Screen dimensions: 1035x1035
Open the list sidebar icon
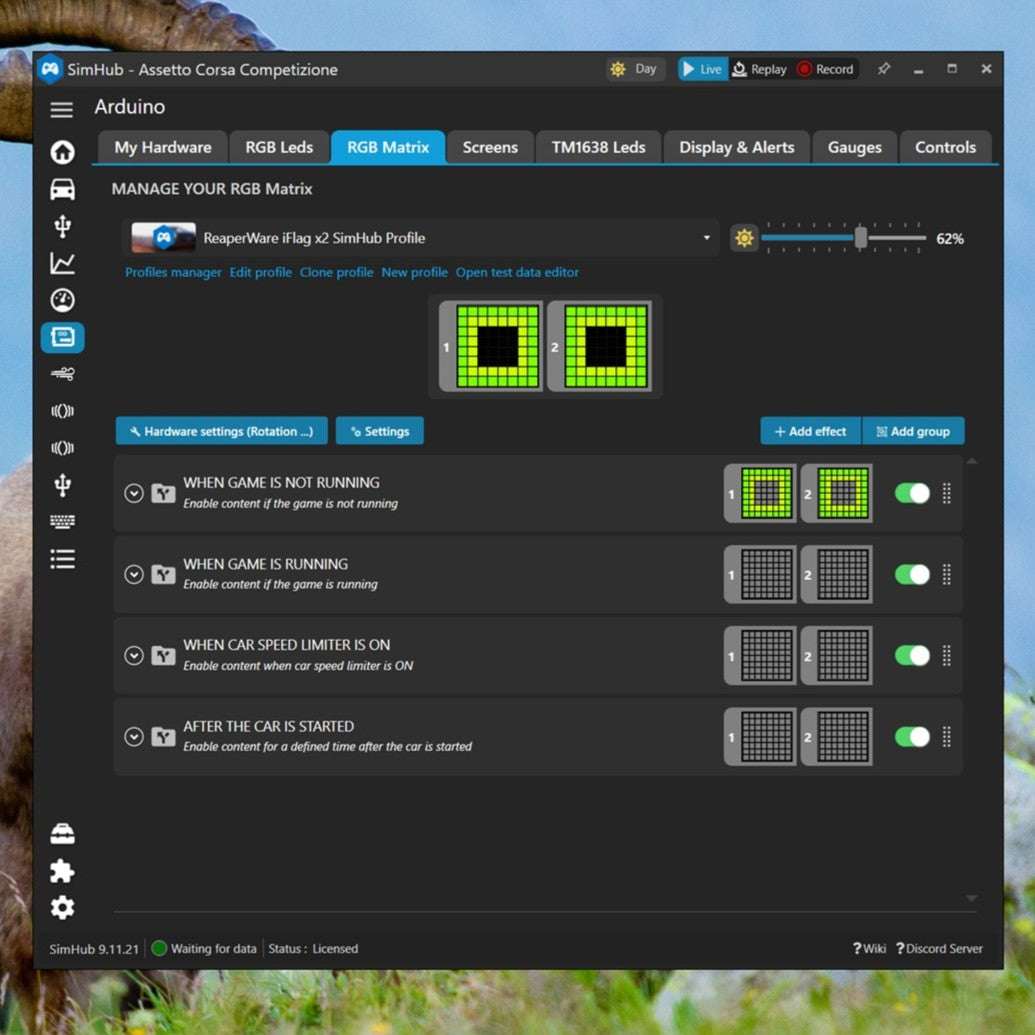pos(63,559)
